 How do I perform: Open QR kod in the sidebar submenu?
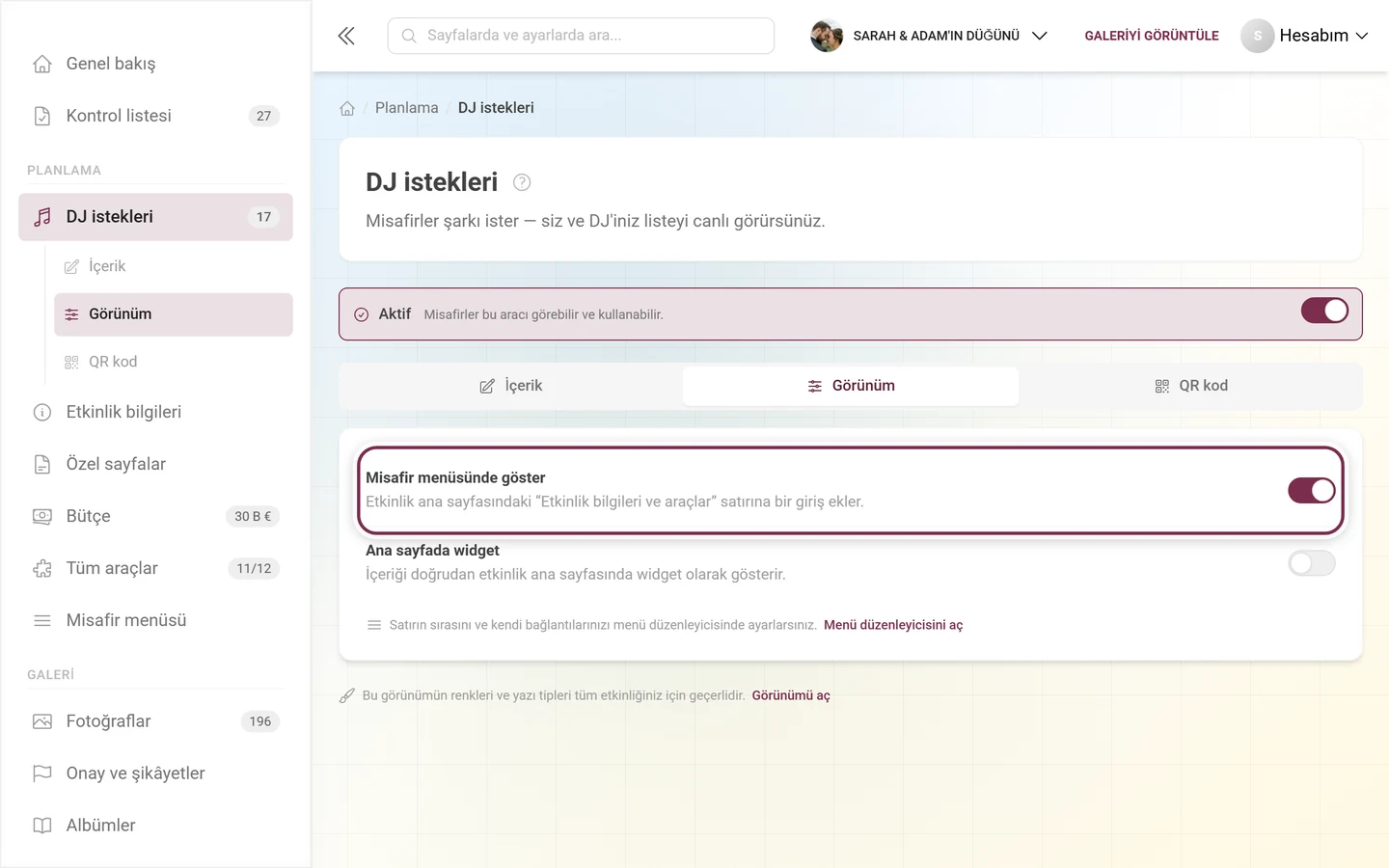(x=174, y=362)
